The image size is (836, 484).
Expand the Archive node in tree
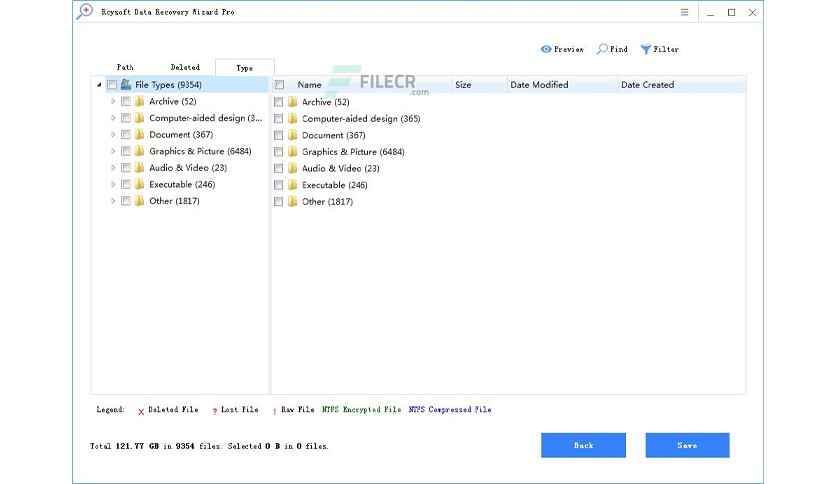click(x=113, y=101)
